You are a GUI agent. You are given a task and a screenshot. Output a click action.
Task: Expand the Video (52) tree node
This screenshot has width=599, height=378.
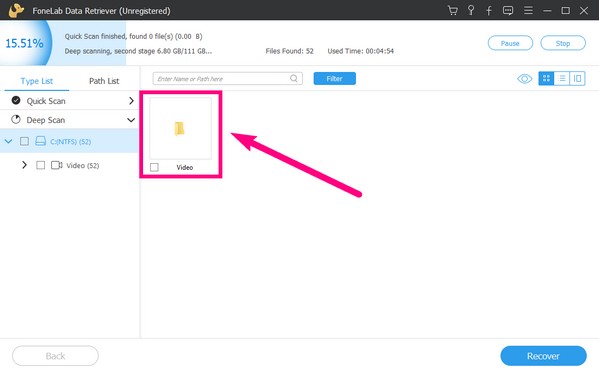[24, 165]
